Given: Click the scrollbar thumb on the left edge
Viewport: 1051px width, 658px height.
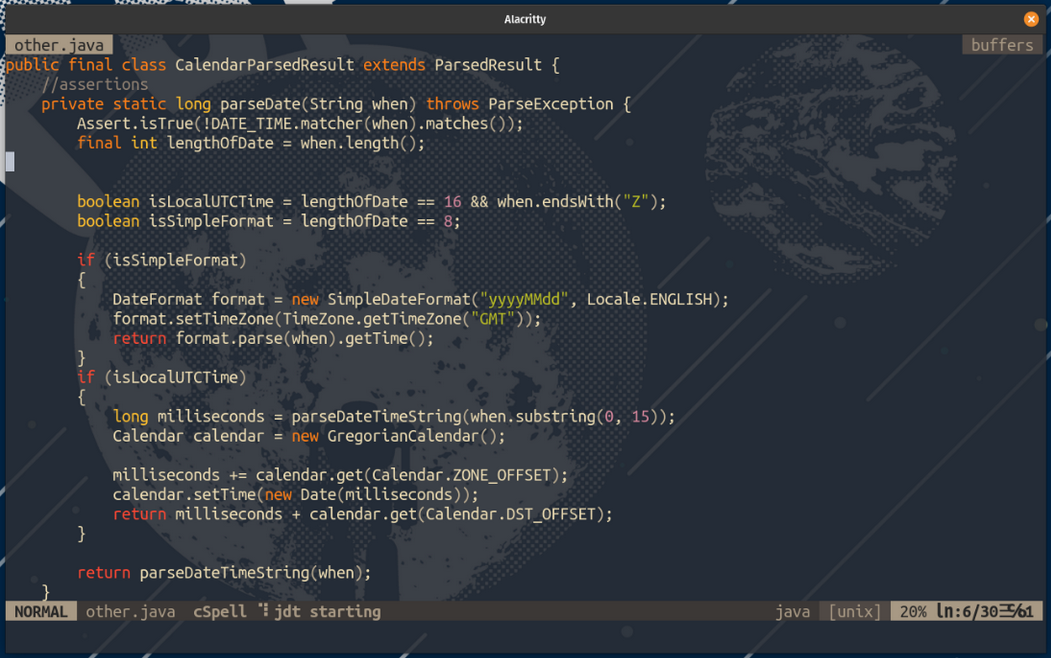Looking at the screenshot, I should [8, 160].
